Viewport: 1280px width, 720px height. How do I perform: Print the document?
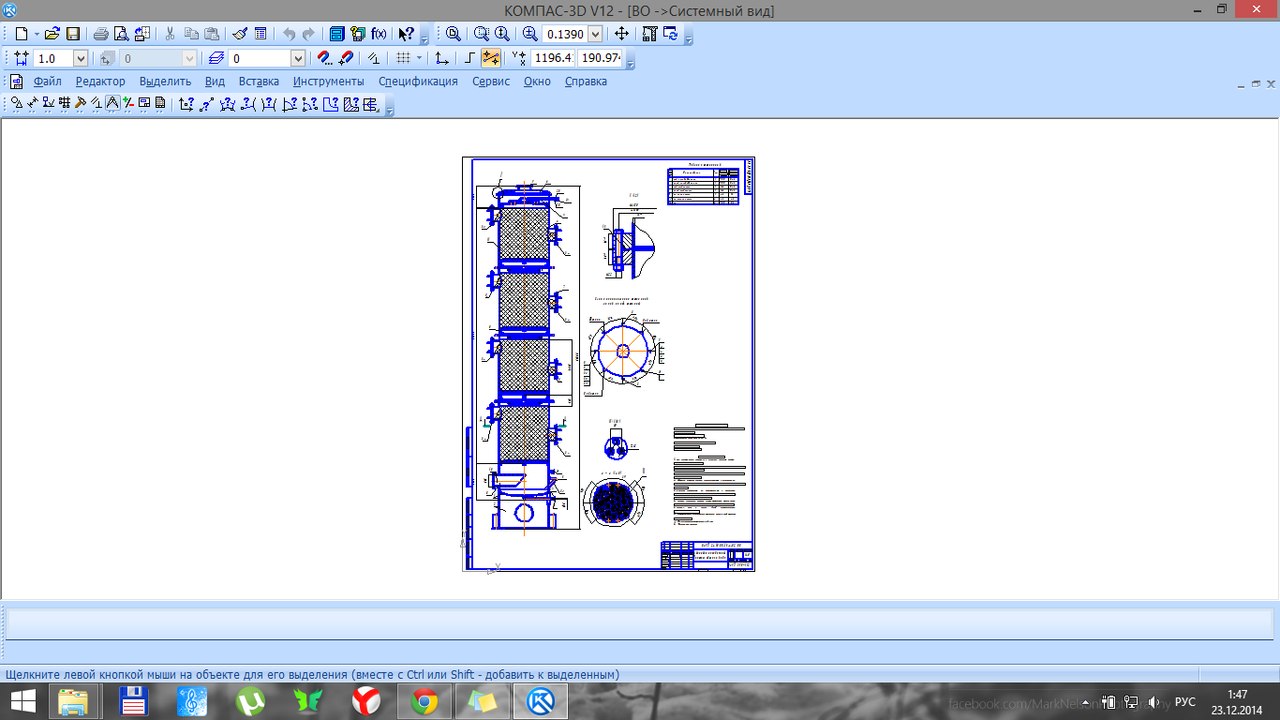(x=101, y=33)
